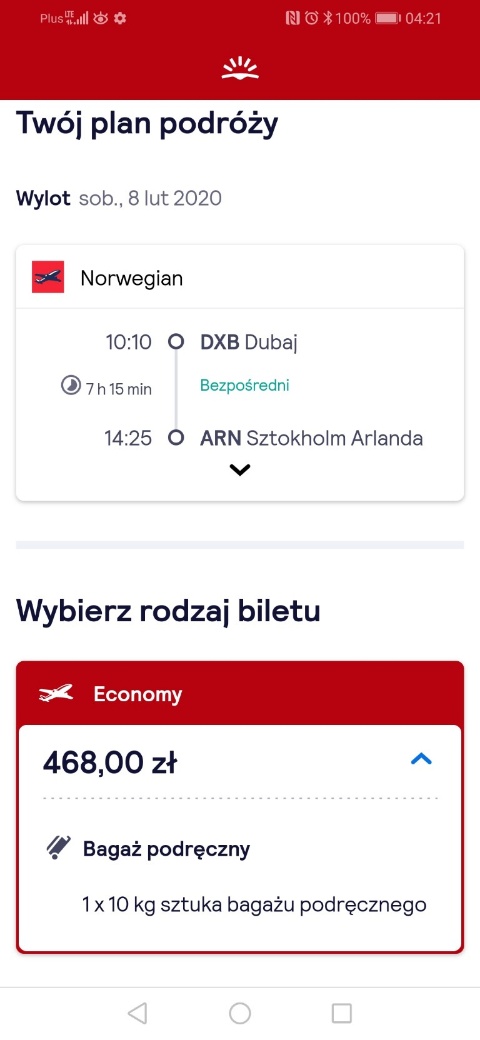Screen dimensions: 480x1040
Task: Tap the Bezpośredni direct flight label
Action: click(x=245, y=385)
